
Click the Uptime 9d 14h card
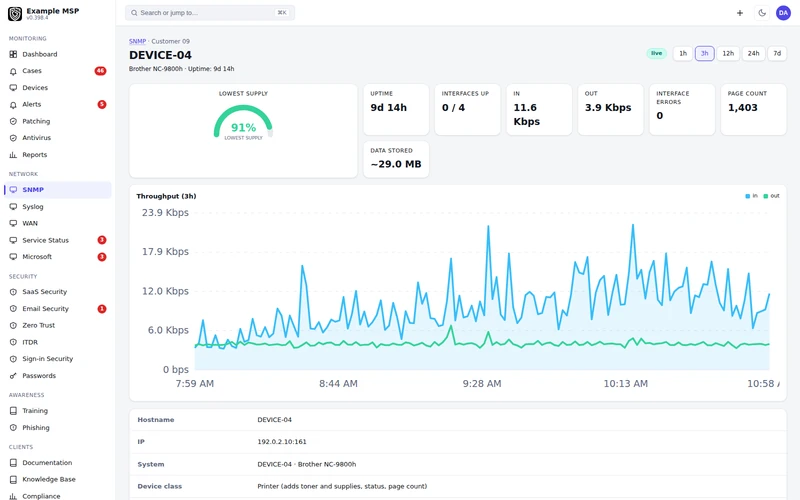pyautogui.click(x=396, y=110)
